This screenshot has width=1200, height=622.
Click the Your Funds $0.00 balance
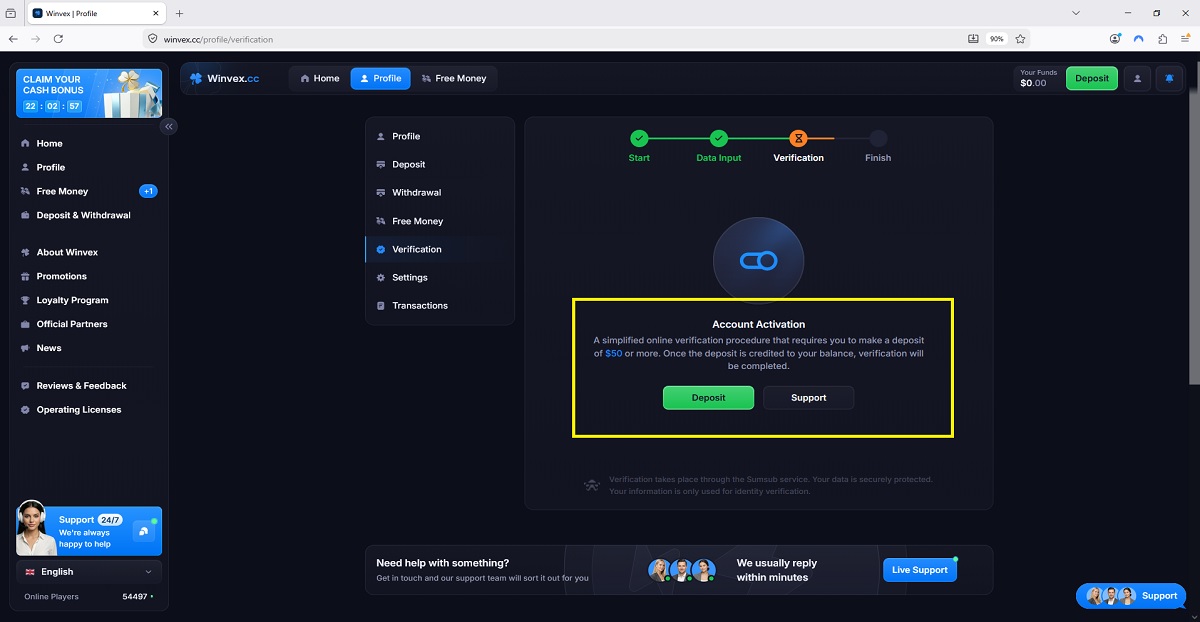coord(1036,79)
